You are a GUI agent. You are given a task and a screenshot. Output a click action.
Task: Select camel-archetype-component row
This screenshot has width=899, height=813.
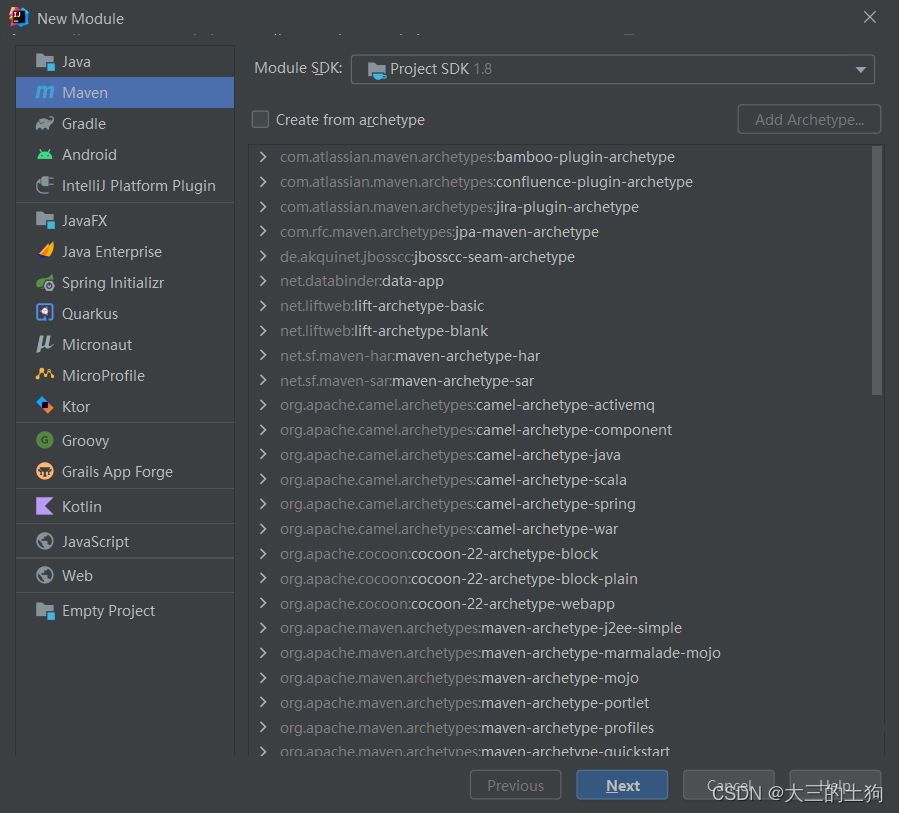pos(562,430)
